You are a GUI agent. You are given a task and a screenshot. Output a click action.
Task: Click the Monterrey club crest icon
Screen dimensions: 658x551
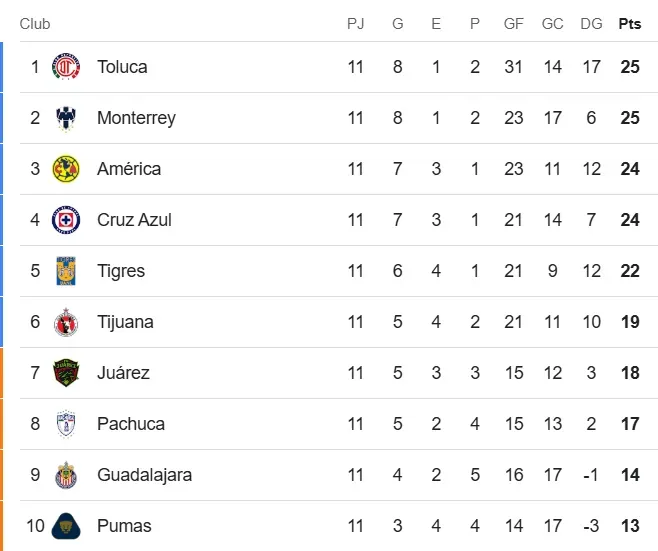coord(66,118)
